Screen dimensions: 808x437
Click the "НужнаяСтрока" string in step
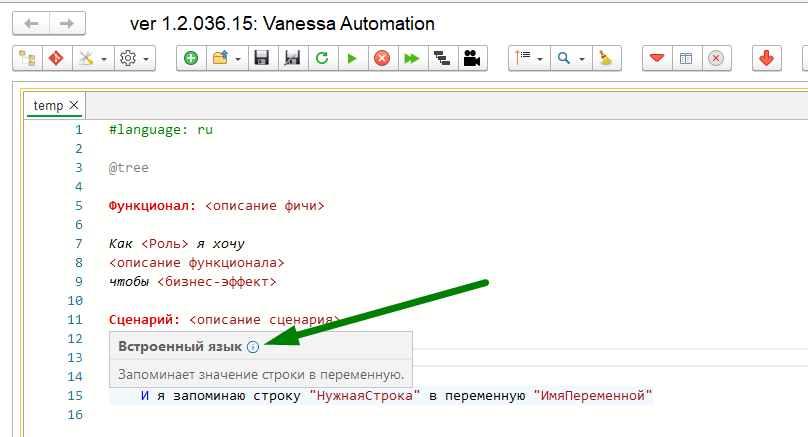click(365, 396)
